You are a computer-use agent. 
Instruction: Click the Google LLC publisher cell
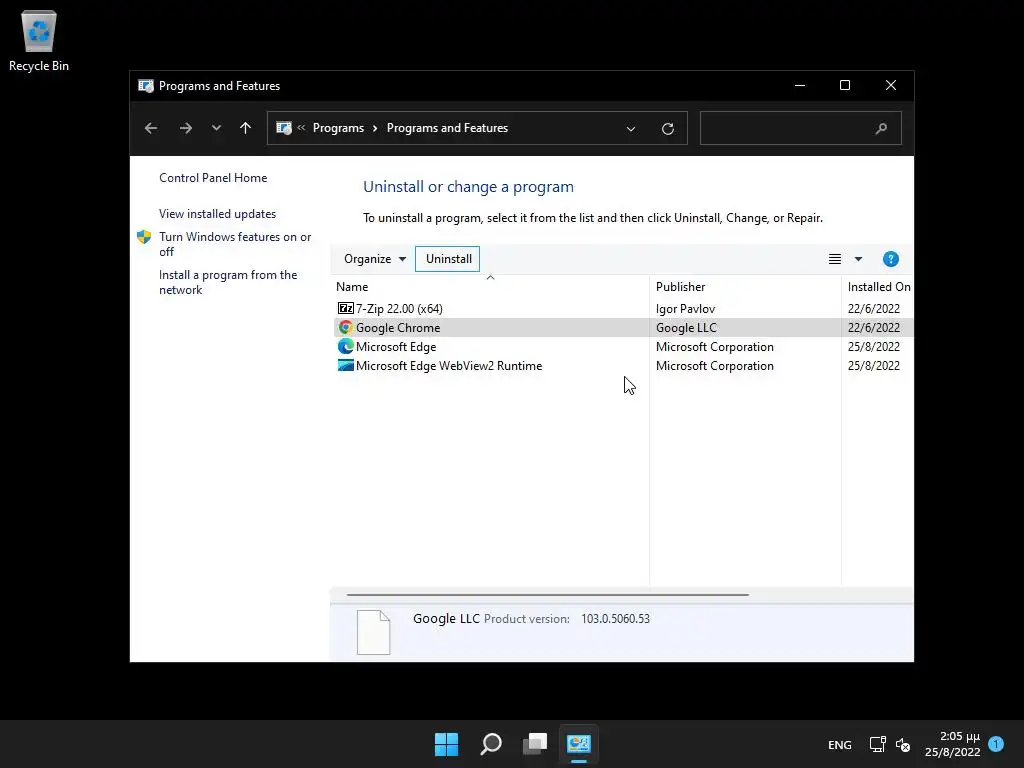686,328
